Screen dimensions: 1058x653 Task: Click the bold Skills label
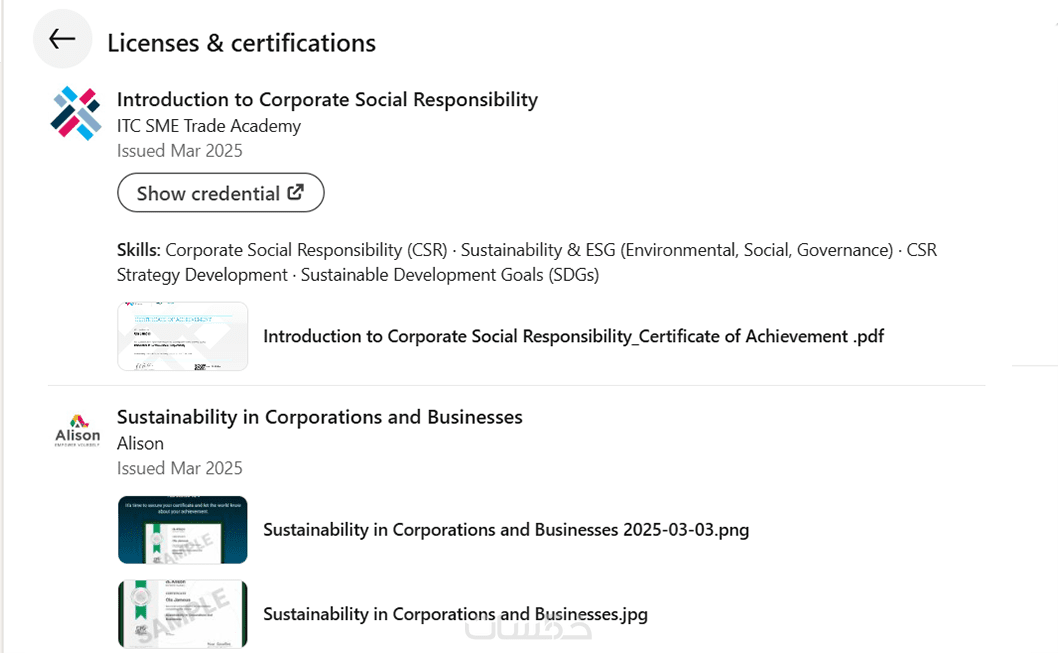[x=138, y=250]
